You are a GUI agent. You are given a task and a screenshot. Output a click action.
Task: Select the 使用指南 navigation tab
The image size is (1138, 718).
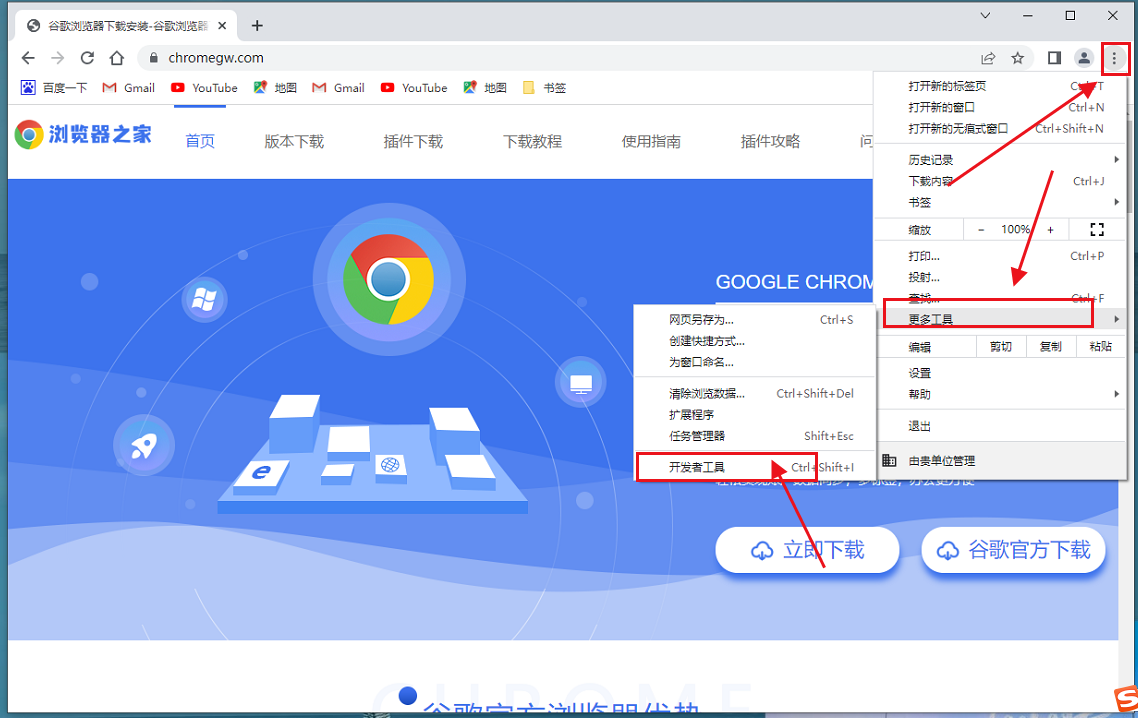point(651,142)
